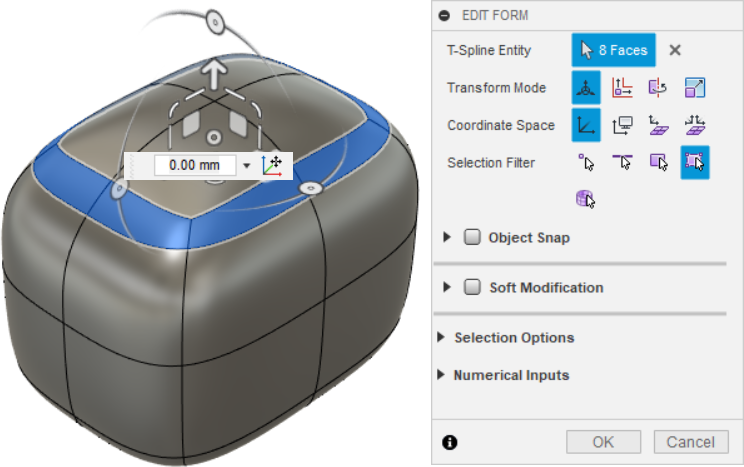The image size is (744, 467).
Task: Choose Selection Space coordinate icon
Action: (x=658, y=125)
